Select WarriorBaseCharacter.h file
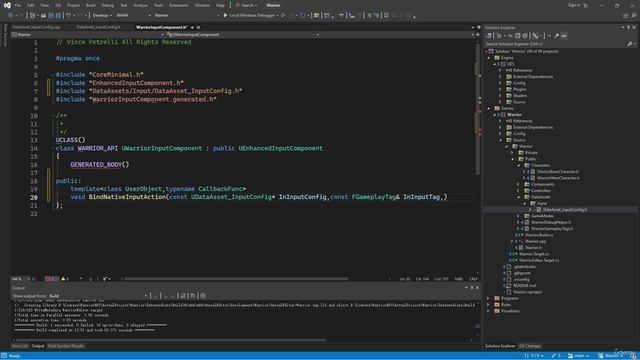 (558, 172)
